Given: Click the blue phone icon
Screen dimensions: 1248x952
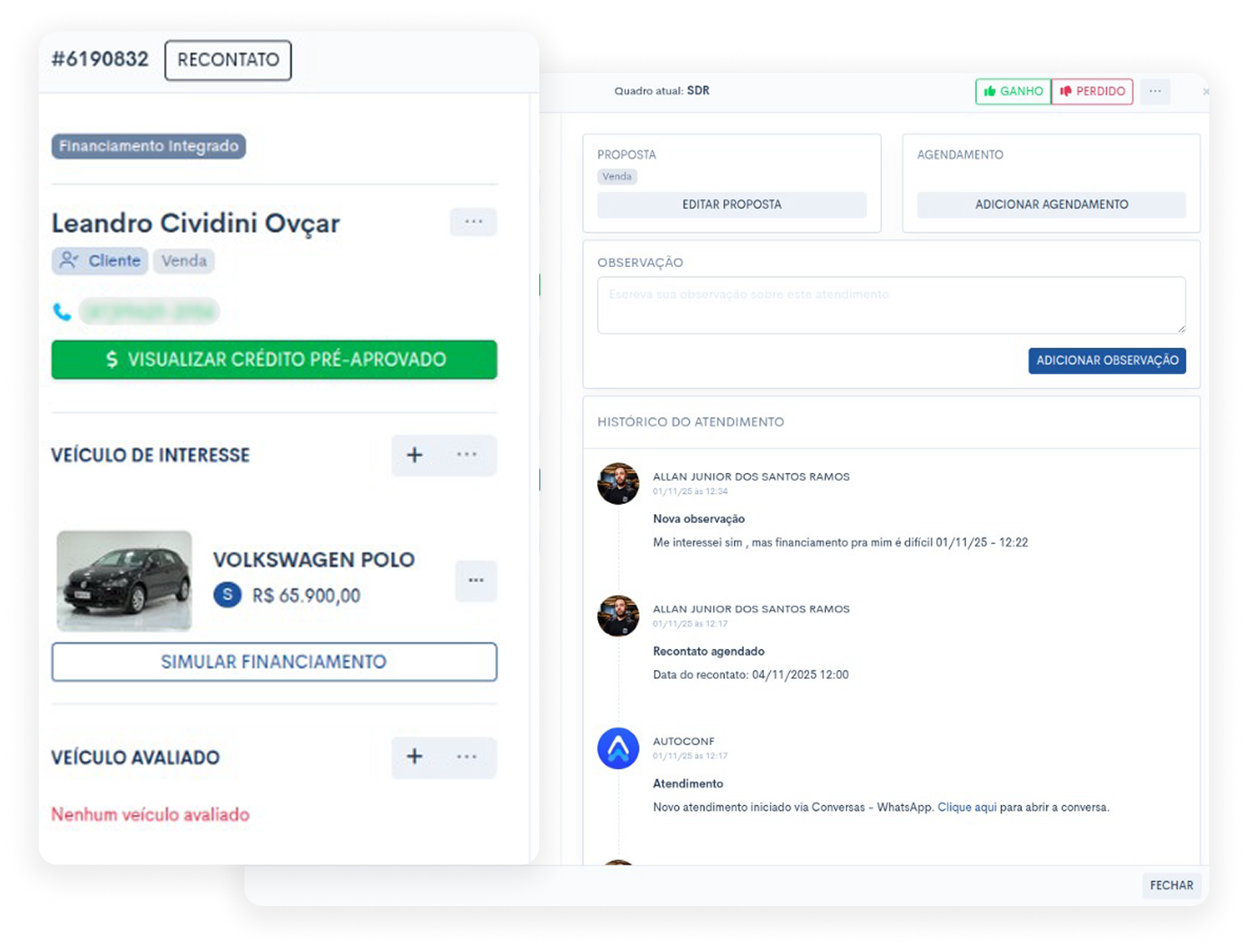Looking at the screenshot, I should point(62,312).
